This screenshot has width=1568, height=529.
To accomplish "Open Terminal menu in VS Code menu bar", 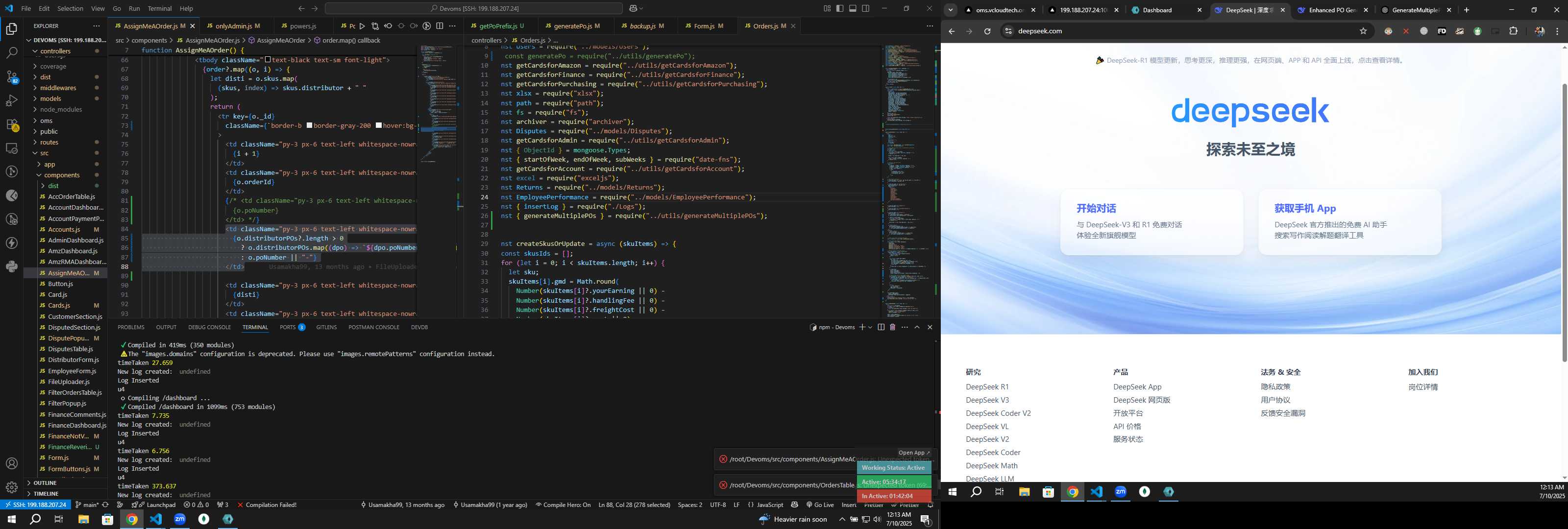I will [159, 8].
